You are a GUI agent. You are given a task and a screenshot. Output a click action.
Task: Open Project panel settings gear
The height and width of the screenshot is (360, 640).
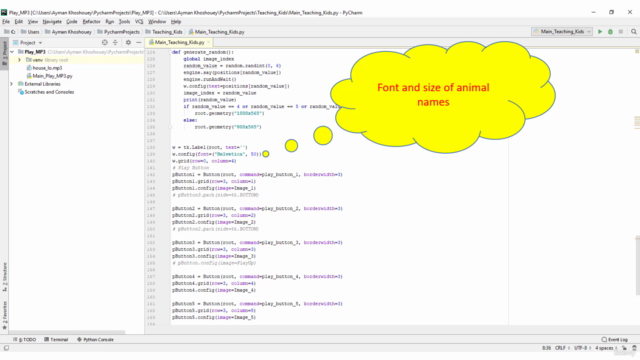128,42
